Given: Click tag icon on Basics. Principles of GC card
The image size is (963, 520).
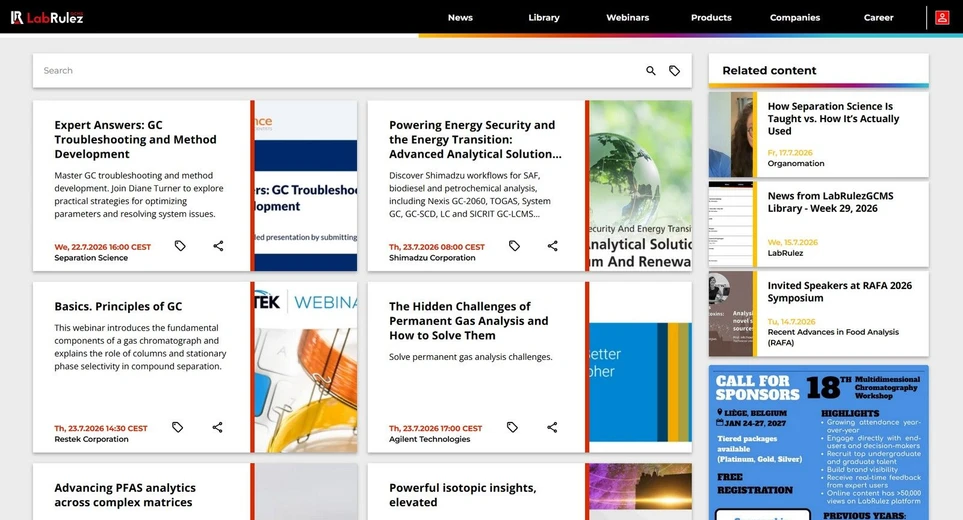Looking at the screenshot, I should [177, 427].
